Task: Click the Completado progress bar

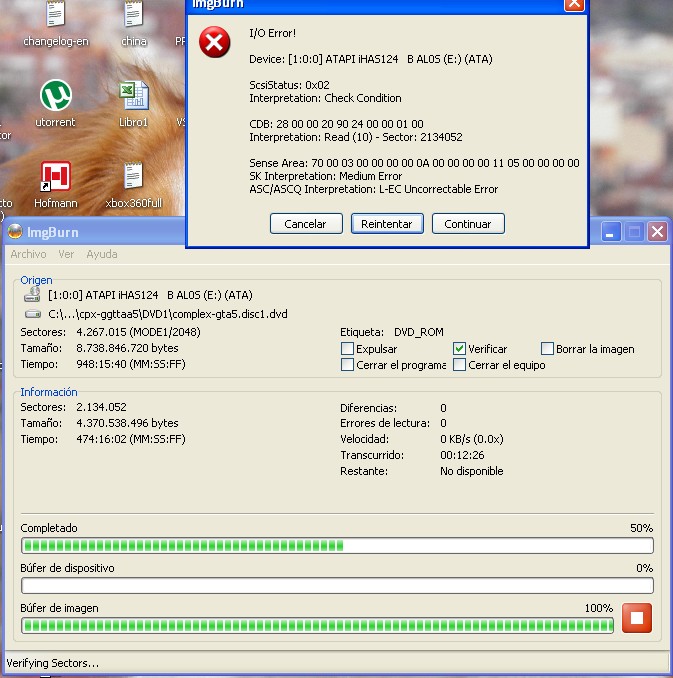Action: (x=337, y=546)
